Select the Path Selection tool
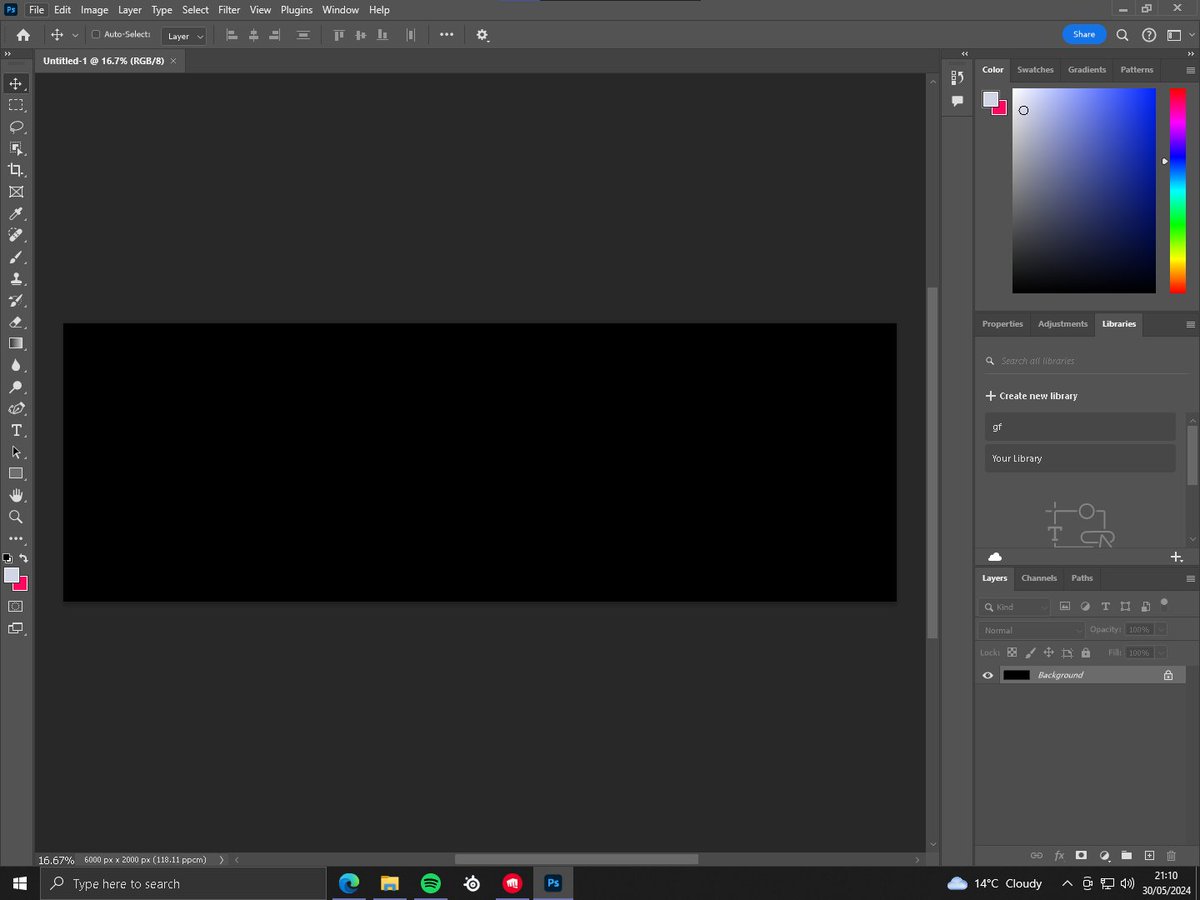The height and width of the screenshot is (900, 1200). click(16, 452)
